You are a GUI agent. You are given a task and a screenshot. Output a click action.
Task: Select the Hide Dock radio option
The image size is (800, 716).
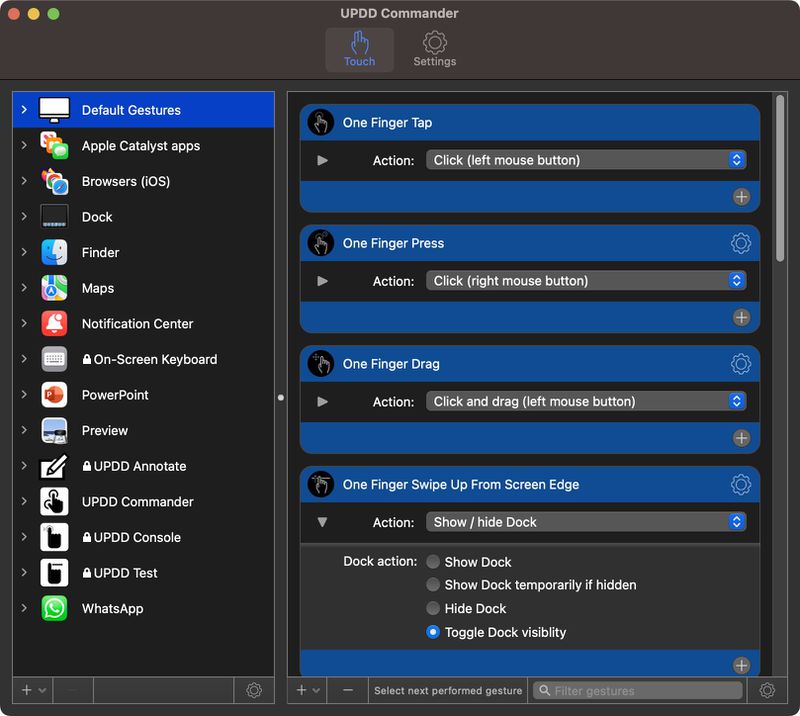click(434, 608)
